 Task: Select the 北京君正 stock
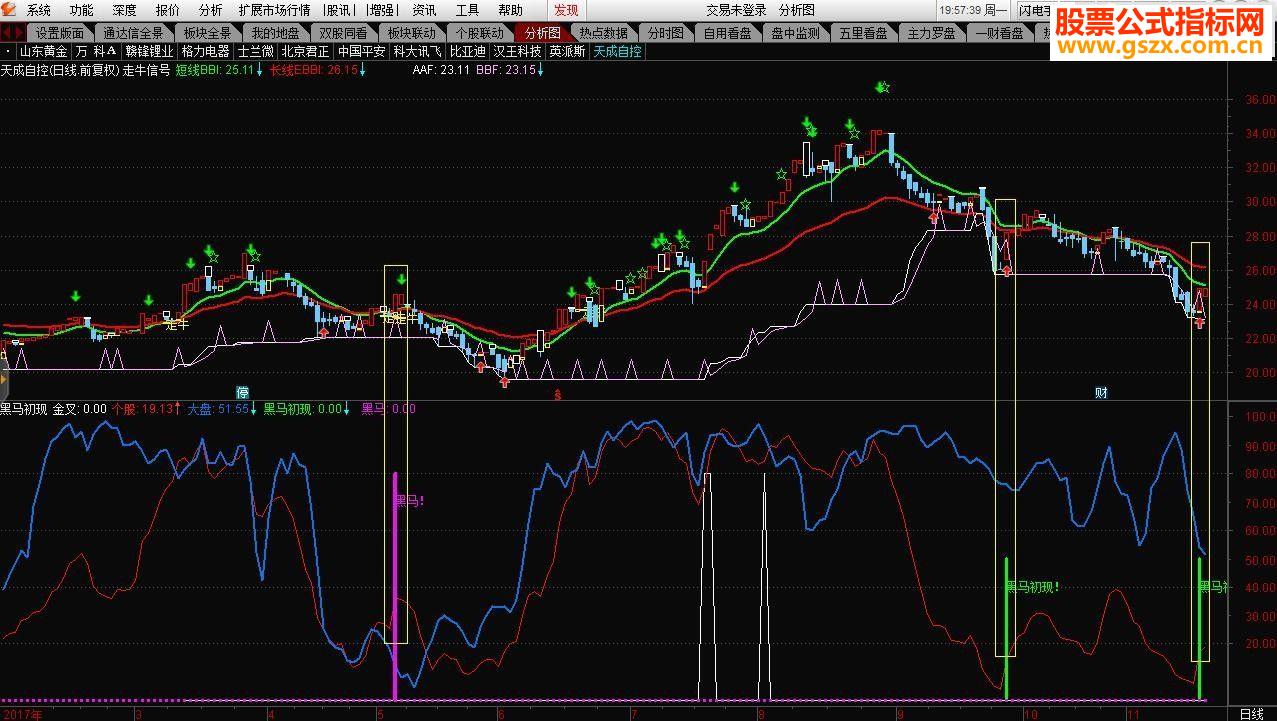[305, 51]
